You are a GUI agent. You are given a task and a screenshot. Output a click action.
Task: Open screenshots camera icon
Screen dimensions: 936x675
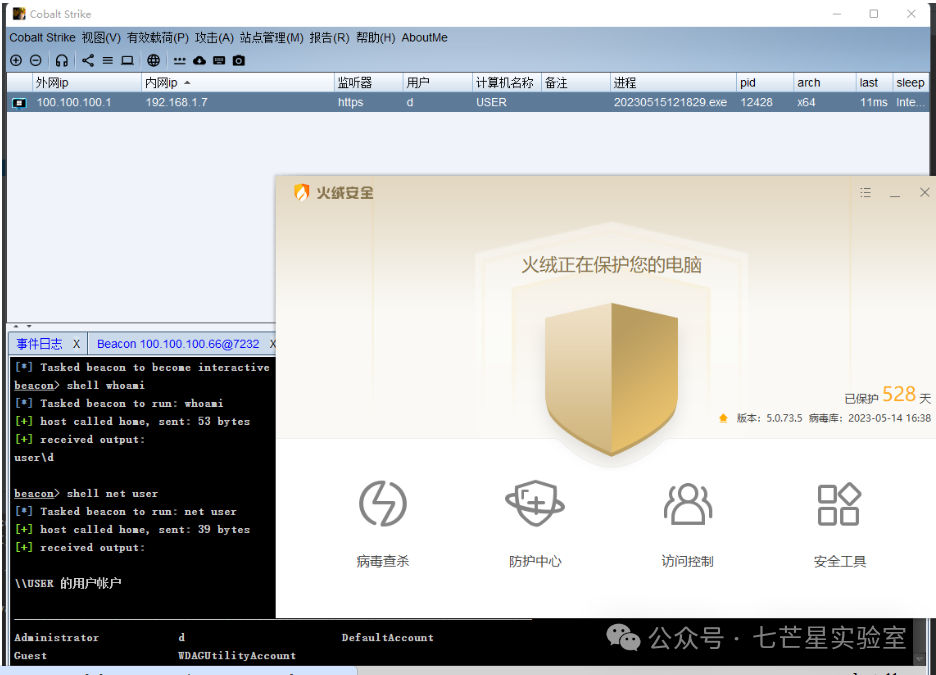pyautogui.click(x=239, y=60)
